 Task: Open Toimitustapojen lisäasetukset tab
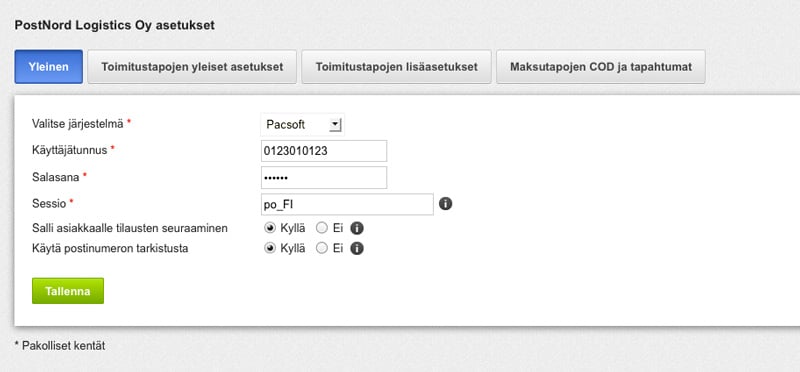(x=396, y=67)
